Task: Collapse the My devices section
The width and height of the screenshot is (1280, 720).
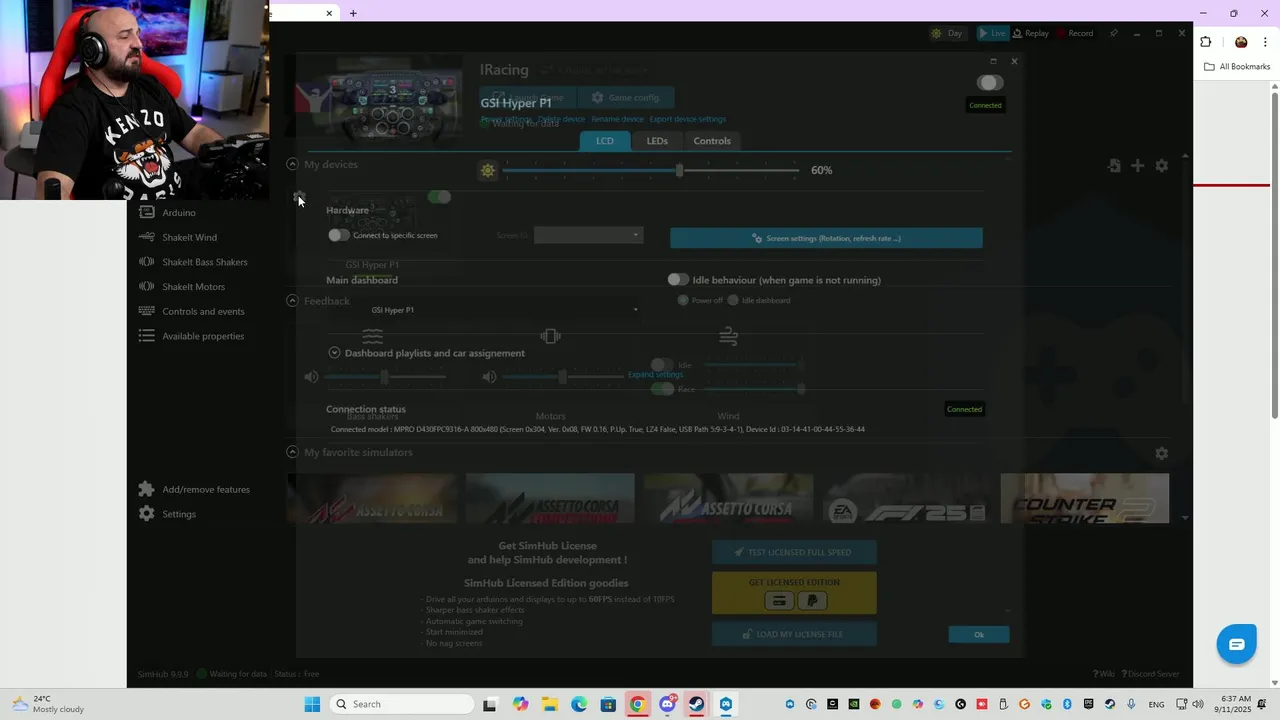Action: coord(292,164)
